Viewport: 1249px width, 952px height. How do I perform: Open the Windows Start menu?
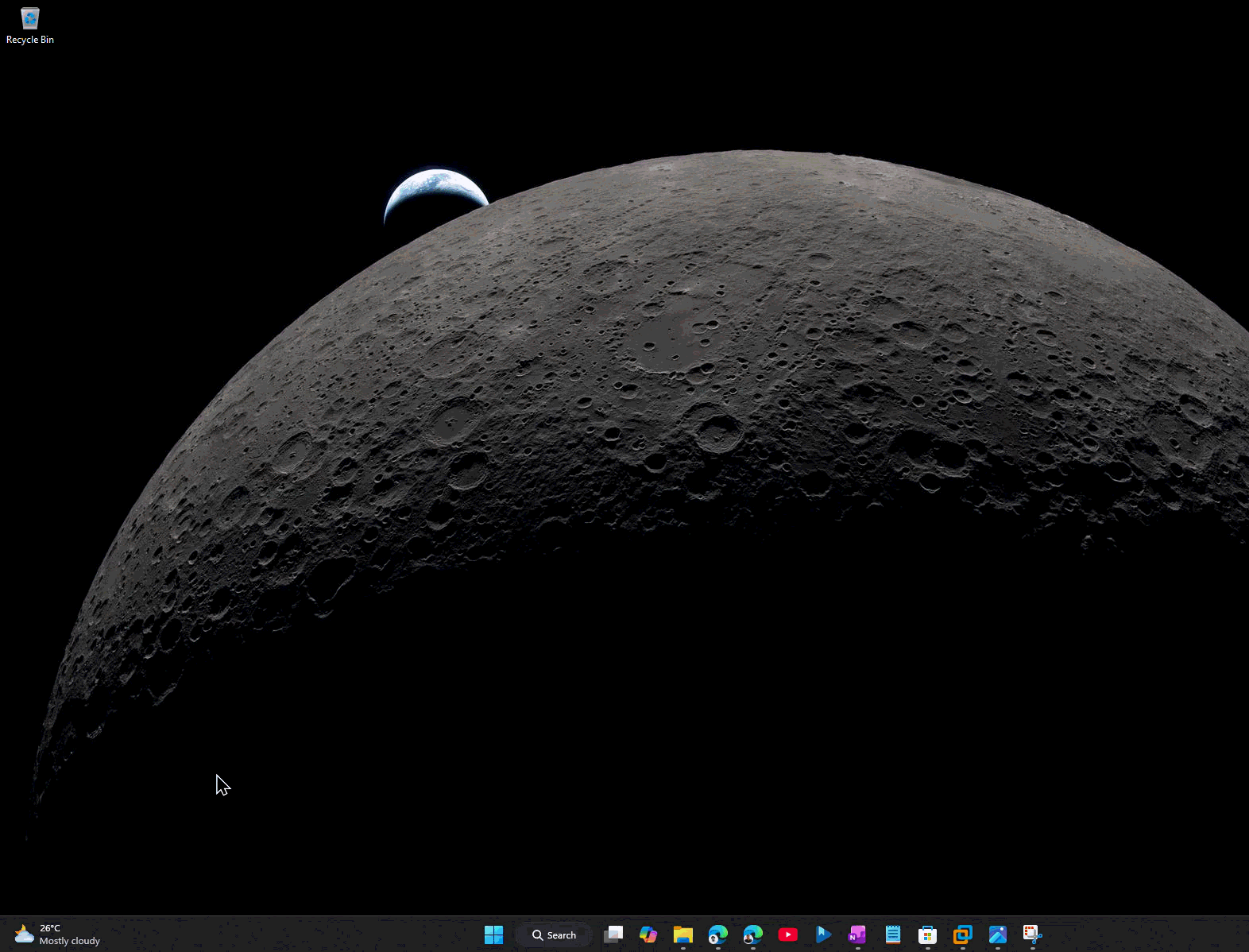[493, 935]
